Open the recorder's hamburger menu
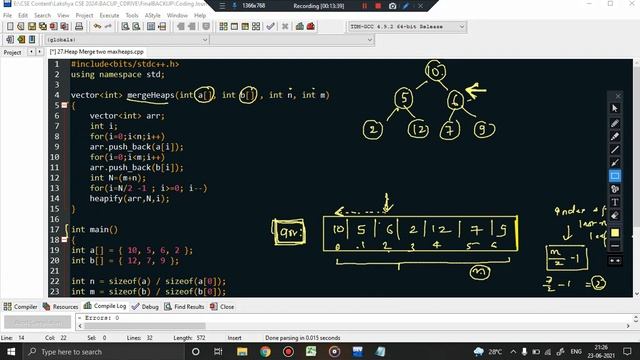640x360 pixels. pos(222,6)
